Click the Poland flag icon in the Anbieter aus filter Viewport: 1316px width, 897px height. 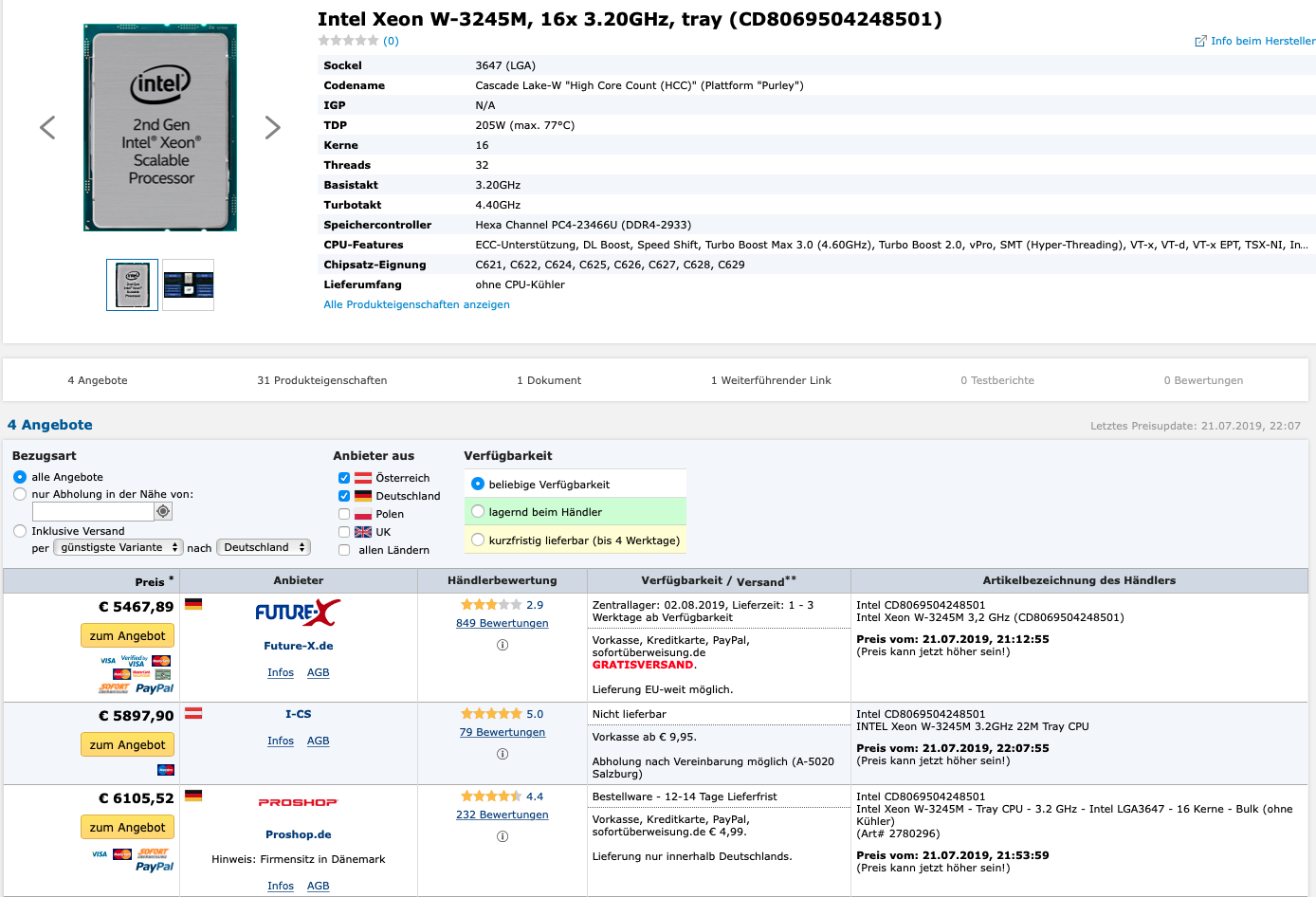click(x=363, y=514)
